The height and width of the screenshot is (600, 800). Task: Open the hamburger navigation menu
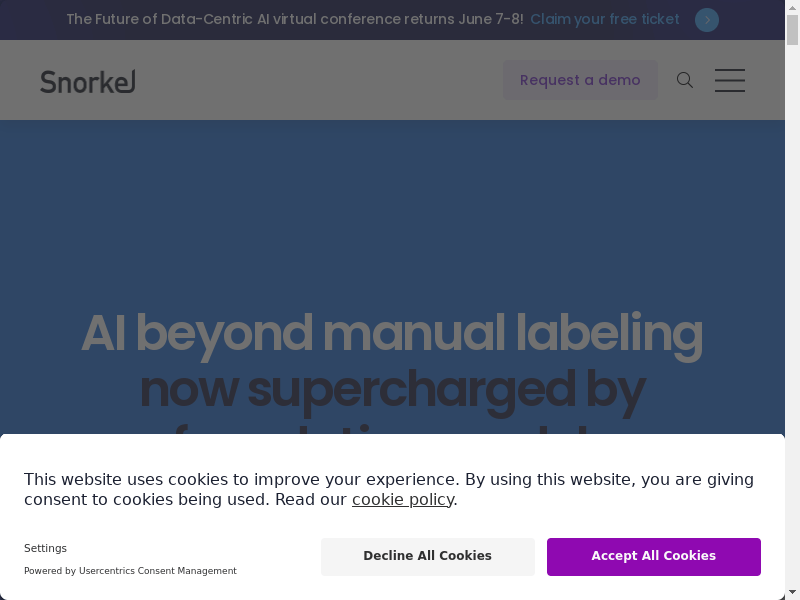(730, 80)
